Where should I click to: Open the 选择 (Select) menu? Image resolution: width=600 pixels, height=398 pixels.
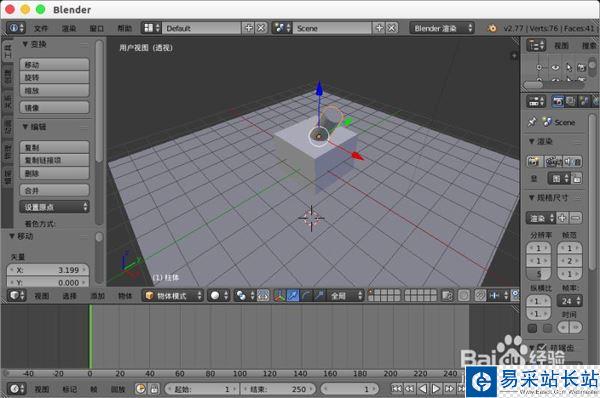click(x=69, y=296)
